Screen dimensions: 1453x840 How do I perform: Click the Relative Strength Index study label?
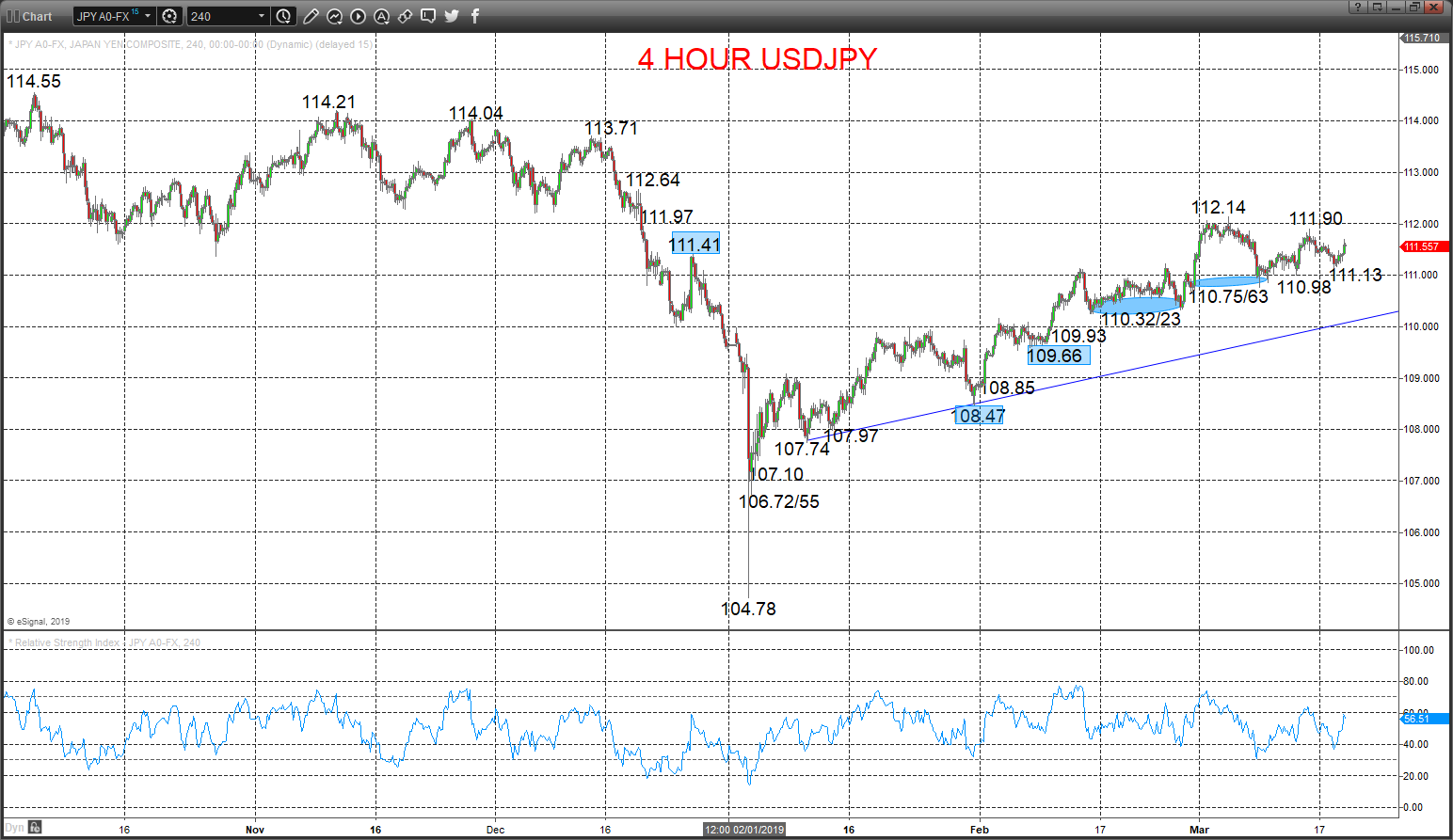104,642
